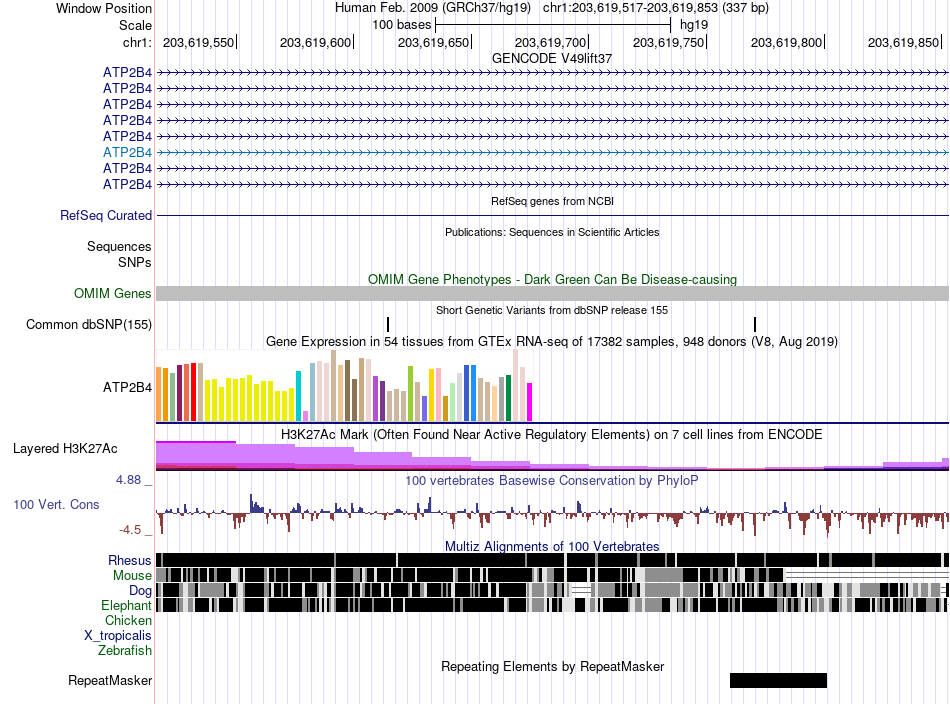Click the highlighted light-blue ATP2B4 transcript label
The height and width of the screenshot is (704, 950).
coord(127,152)
